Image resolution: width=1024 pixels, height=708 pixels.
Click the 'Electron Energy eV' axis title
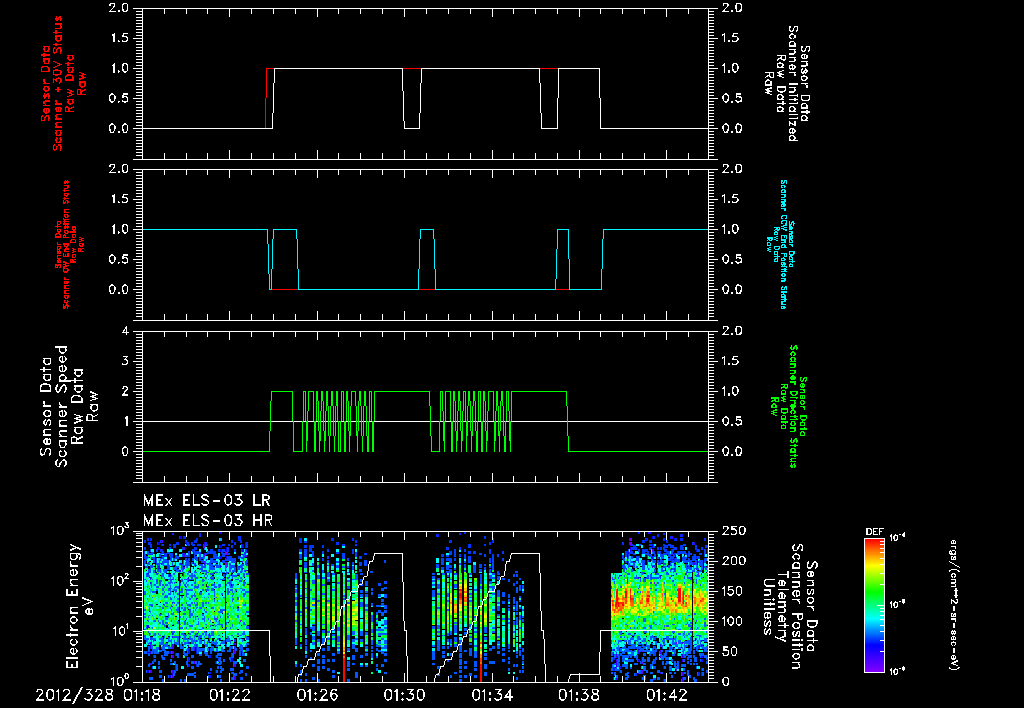pyautogui.click(x=79, y=605)
